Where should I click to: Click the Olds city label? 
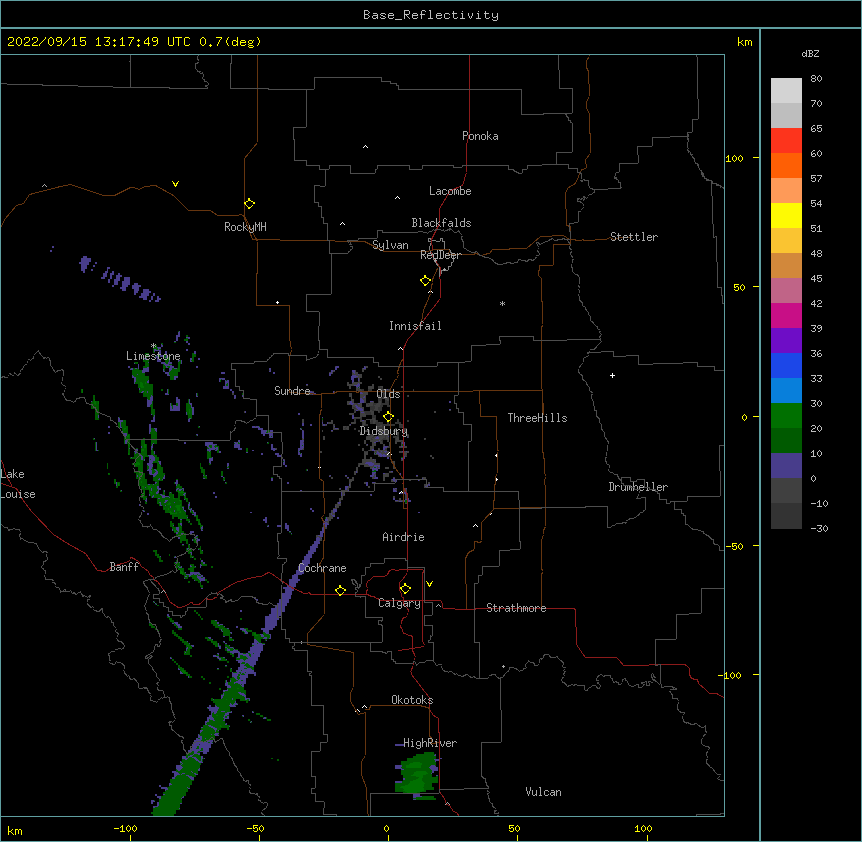[388, 394]
